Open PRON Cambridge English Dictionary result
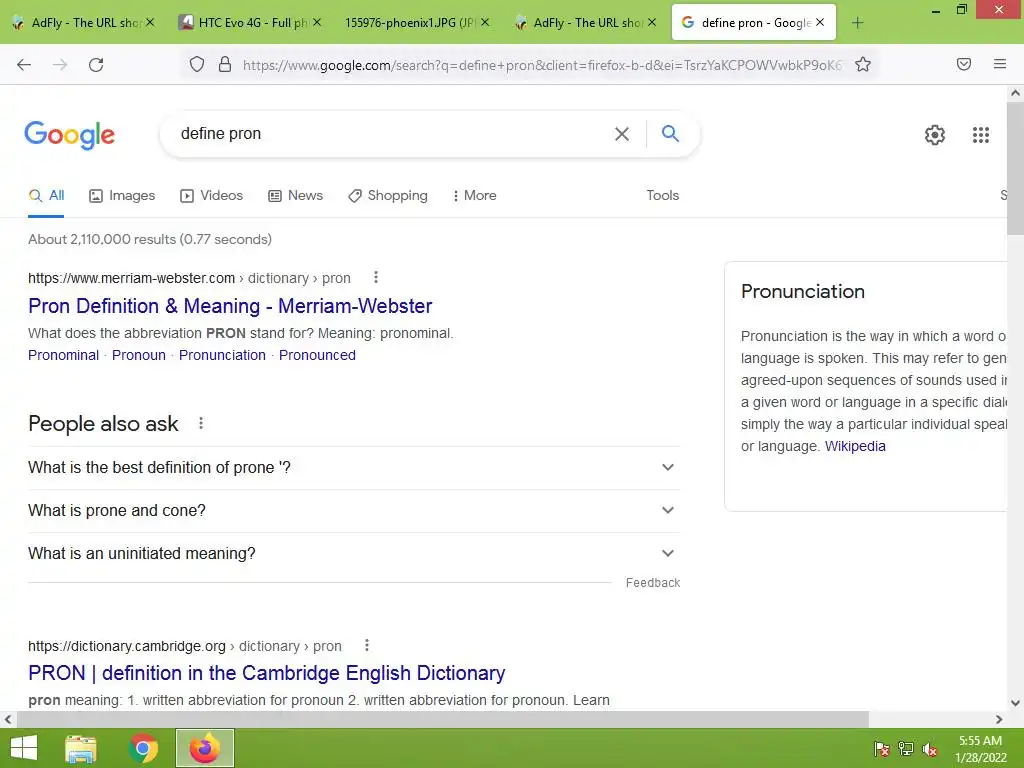Image resolution: width=1024 pixels, height=768 pixels. pos(266,673)
